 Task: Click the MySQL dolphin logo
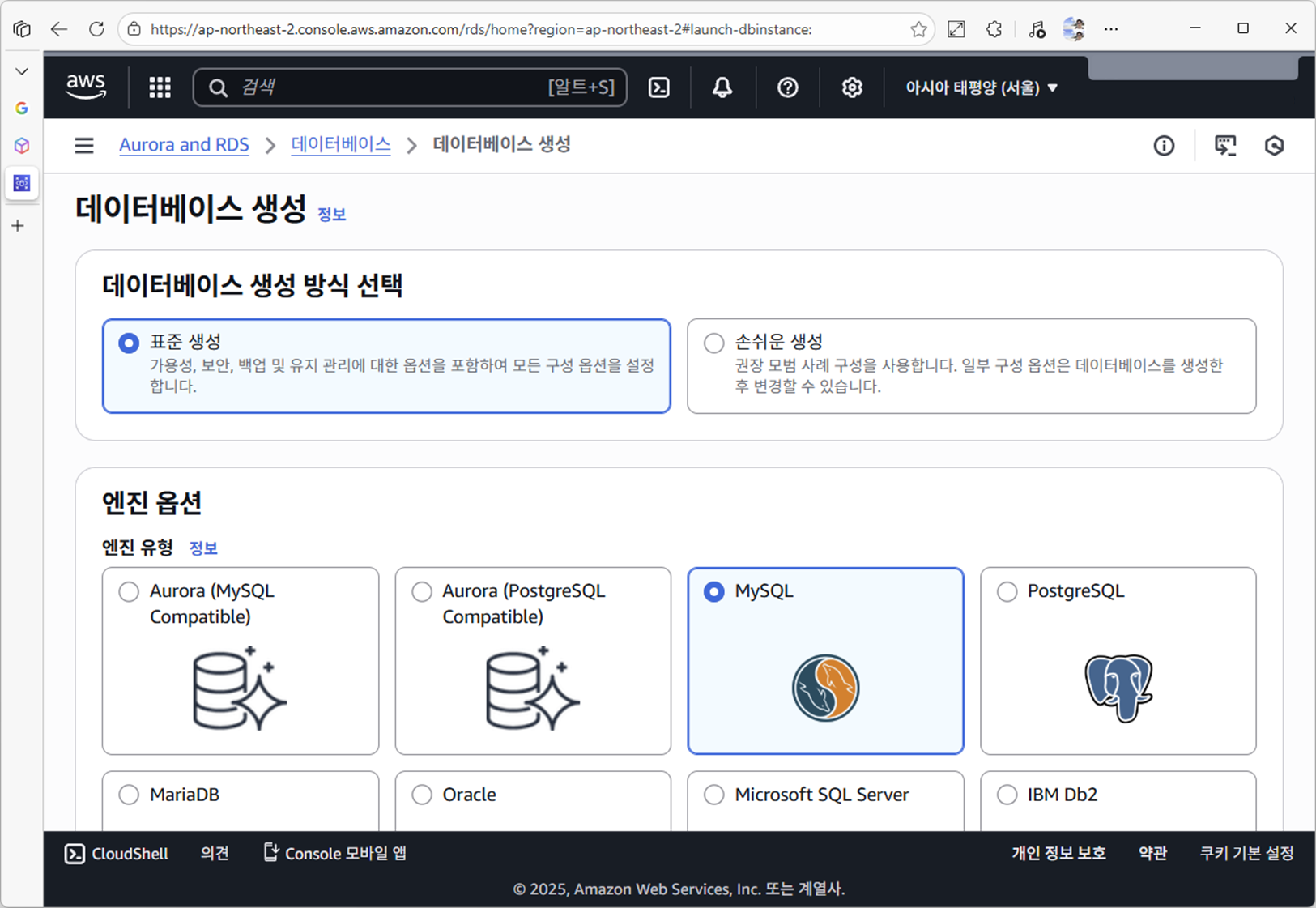(825, 688)
